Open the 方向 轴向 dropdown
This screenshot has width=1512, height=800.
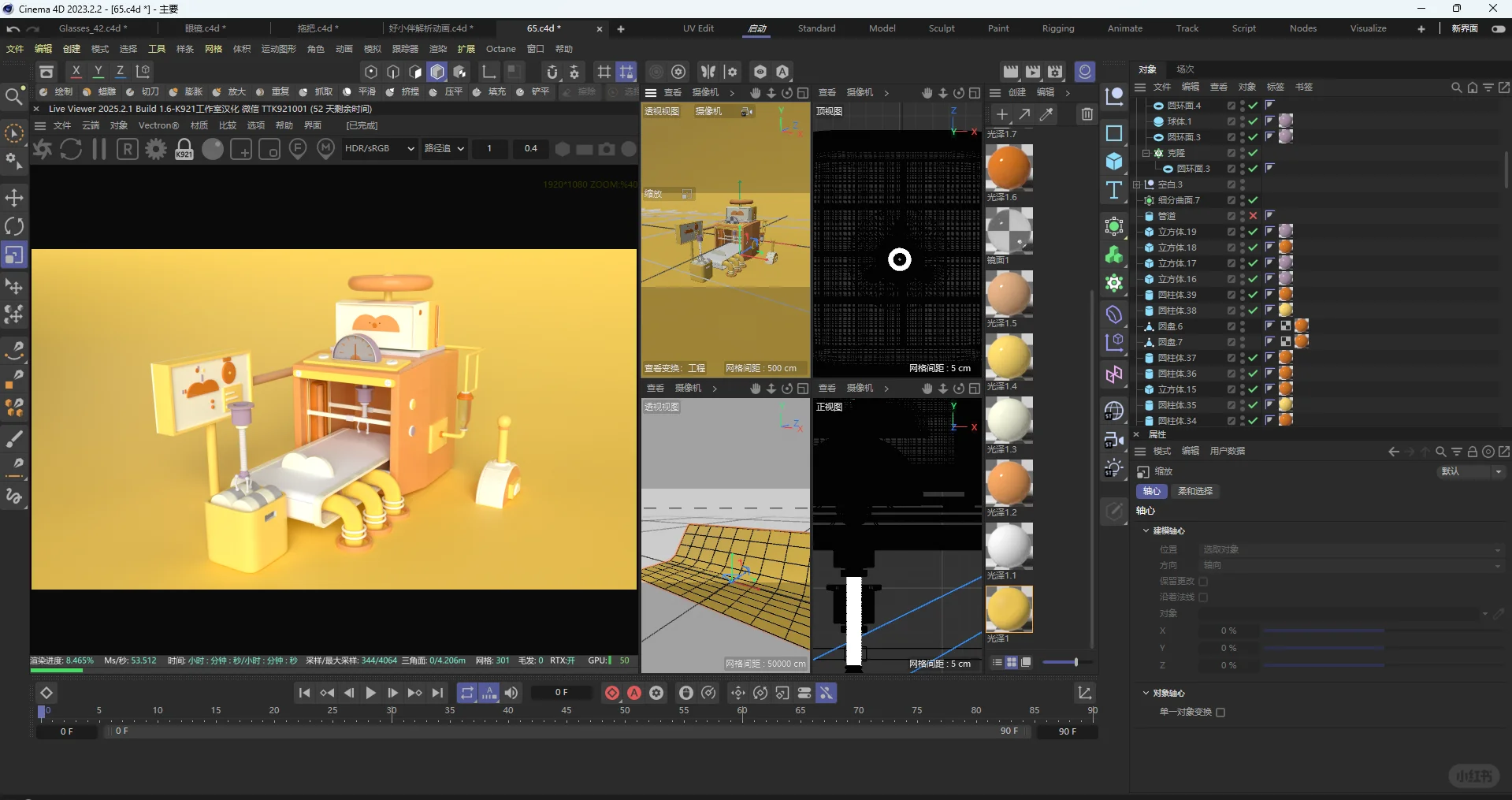1350,565
